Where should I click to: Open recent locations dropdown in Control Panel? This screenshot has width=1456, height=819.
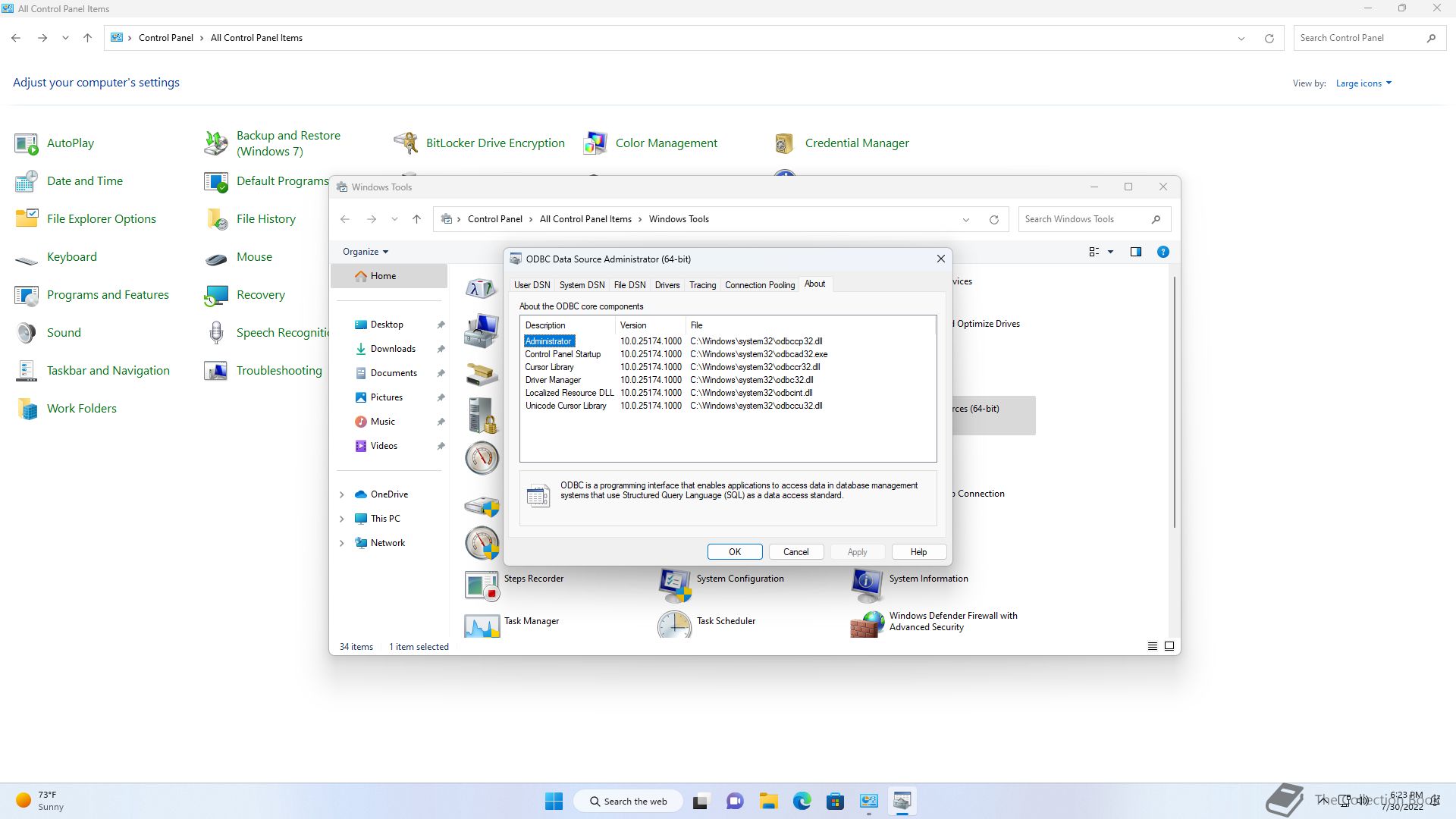click(65, 38)
